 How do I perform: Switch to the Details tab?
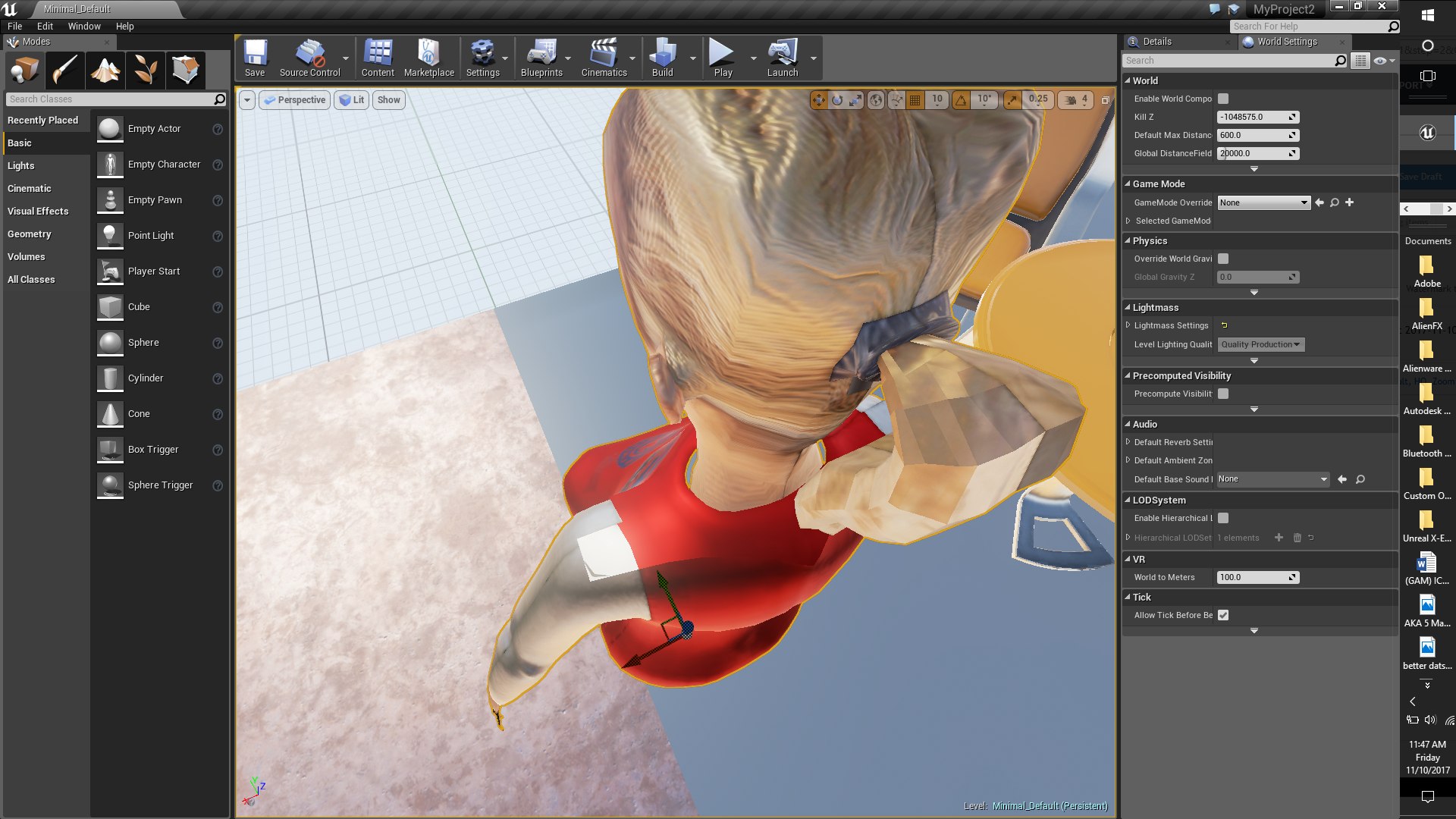(x=1156, y=42)
